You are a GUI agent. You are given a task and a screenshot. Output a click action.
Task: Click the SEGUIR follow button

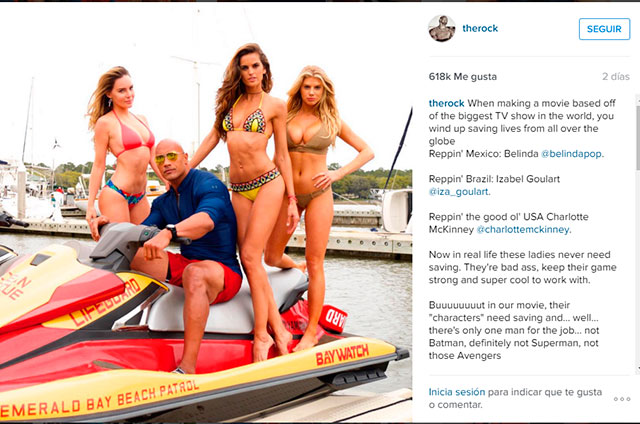tap(604, 29)
